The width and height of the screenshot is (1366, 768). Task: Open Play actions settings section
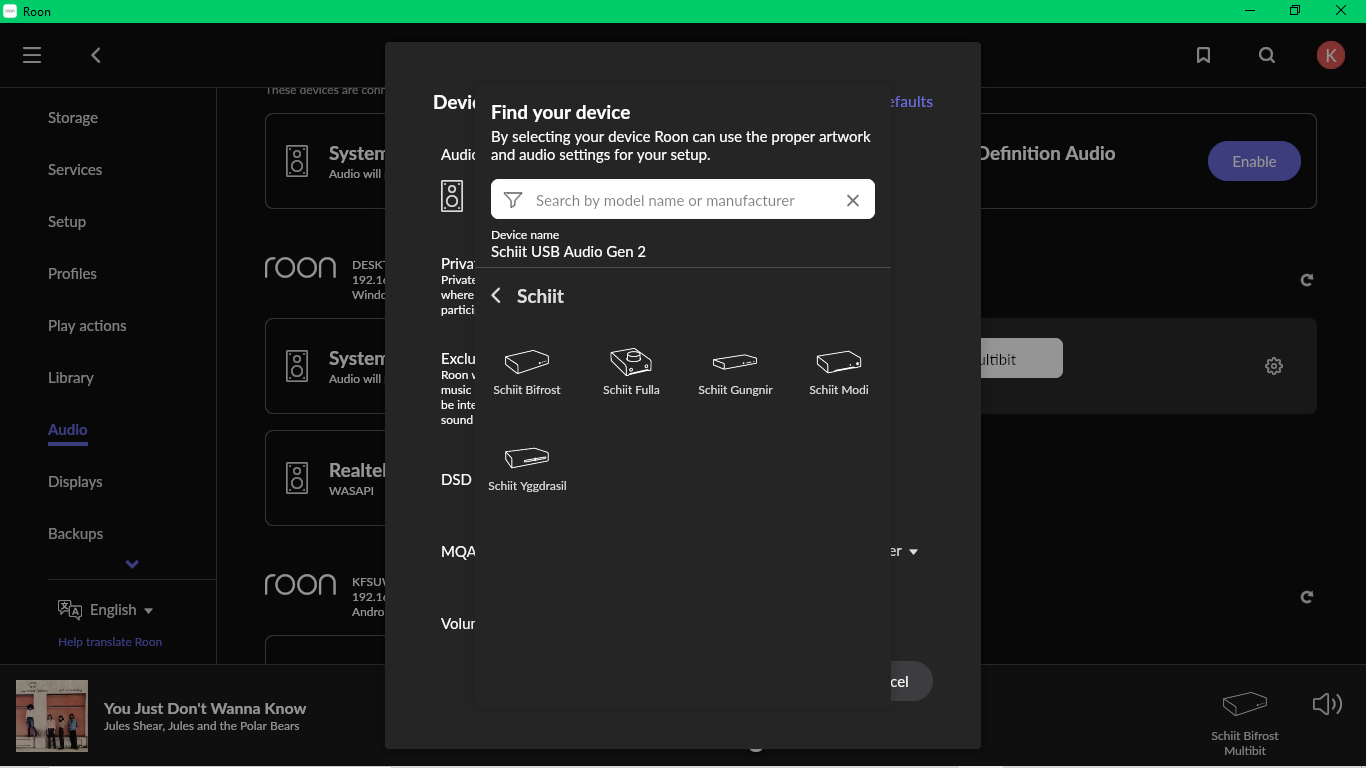pos(87,326)
